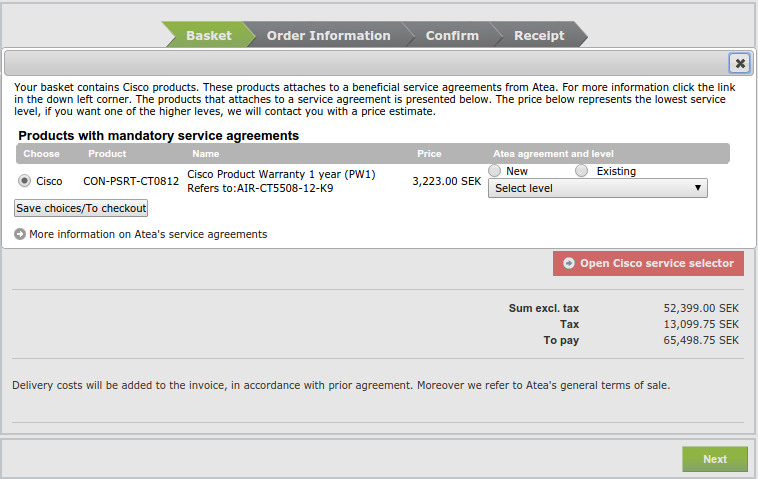This screenshot has width=758, height=479.
Task: Open Cisco service selector
Action: point(648,263)
